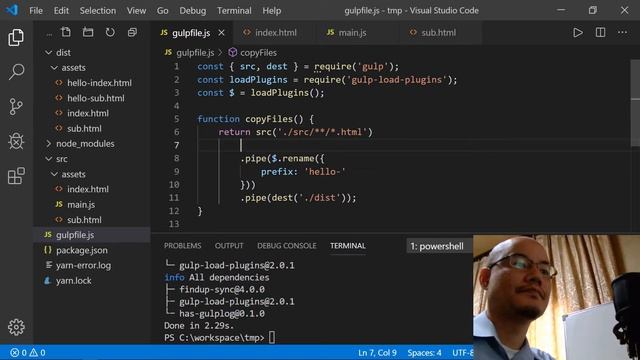Open the Go menu

(162, 11)
